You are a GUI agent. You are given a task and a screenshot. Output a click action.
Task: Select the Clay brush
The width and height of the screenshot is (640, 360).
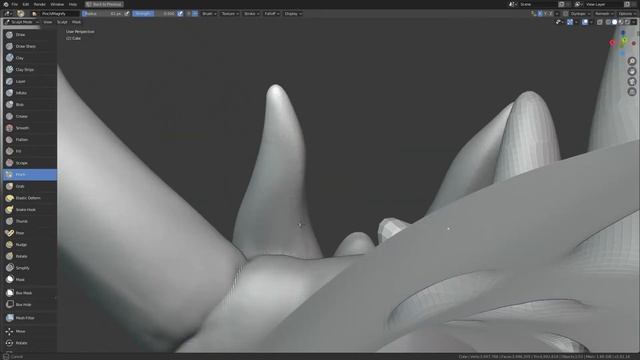[29, 58]
